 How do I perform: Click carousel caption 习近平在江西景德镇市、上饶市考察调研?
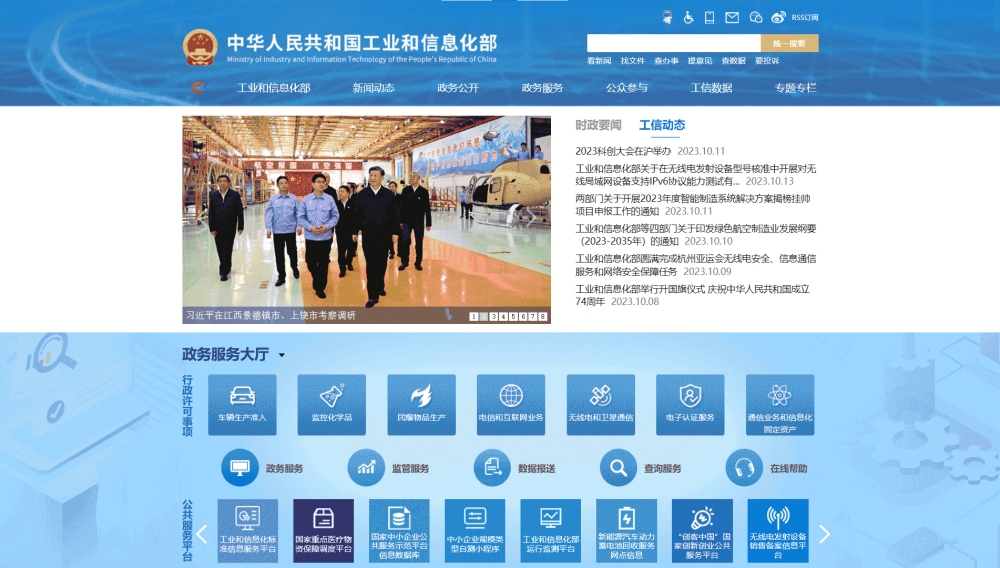tap(271, 316)
